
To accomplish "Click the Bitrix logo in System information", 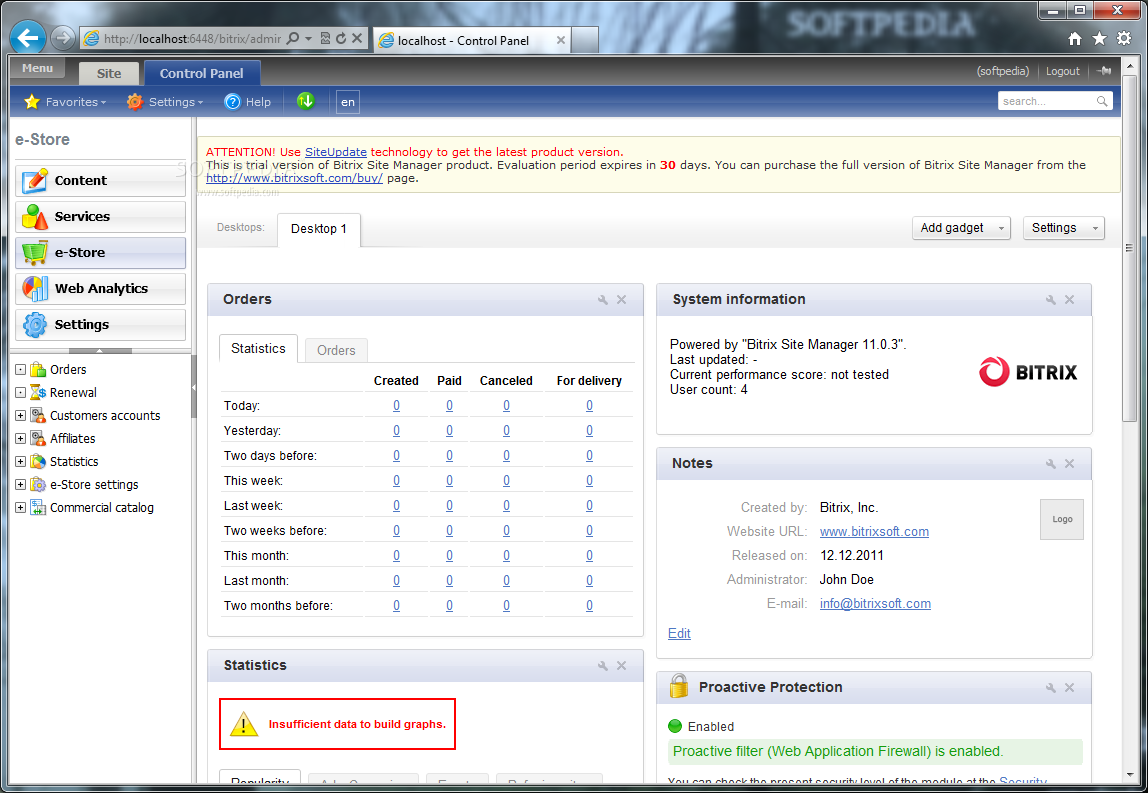I will [1028, 372].
